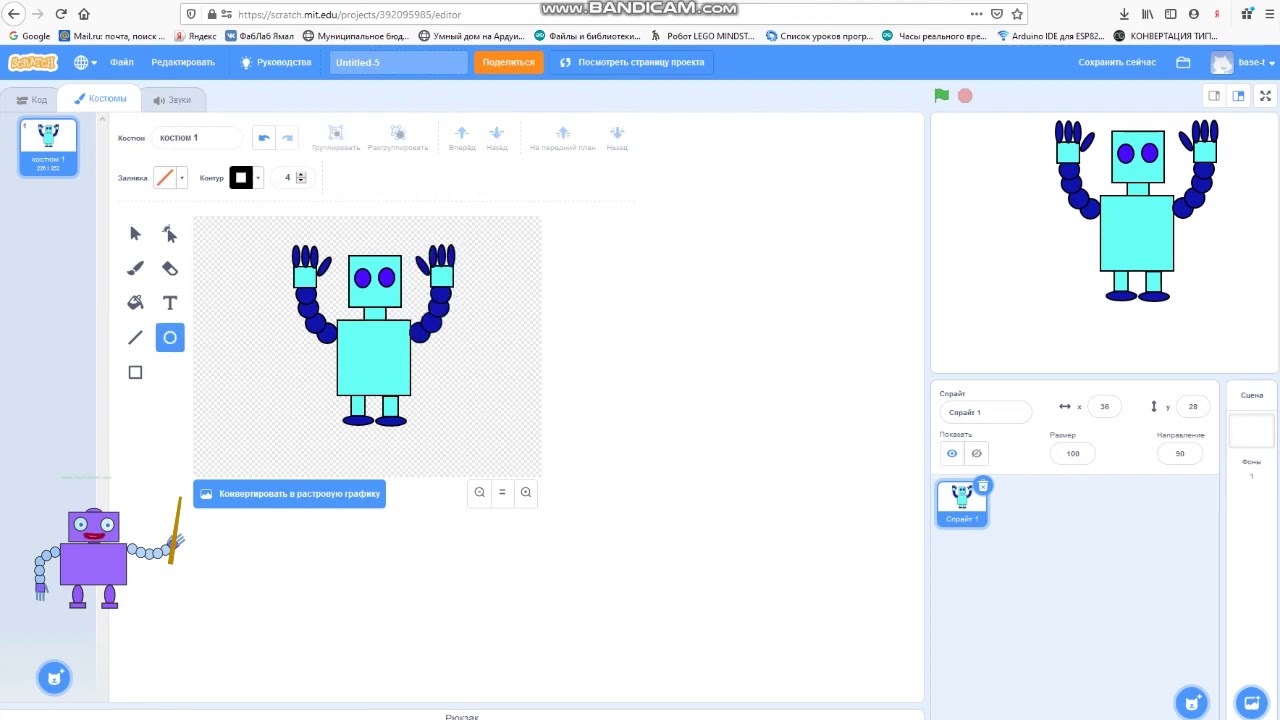1280x720 pixels.
Task: Reset costume canvas zoom
Action: coord(502,492)
